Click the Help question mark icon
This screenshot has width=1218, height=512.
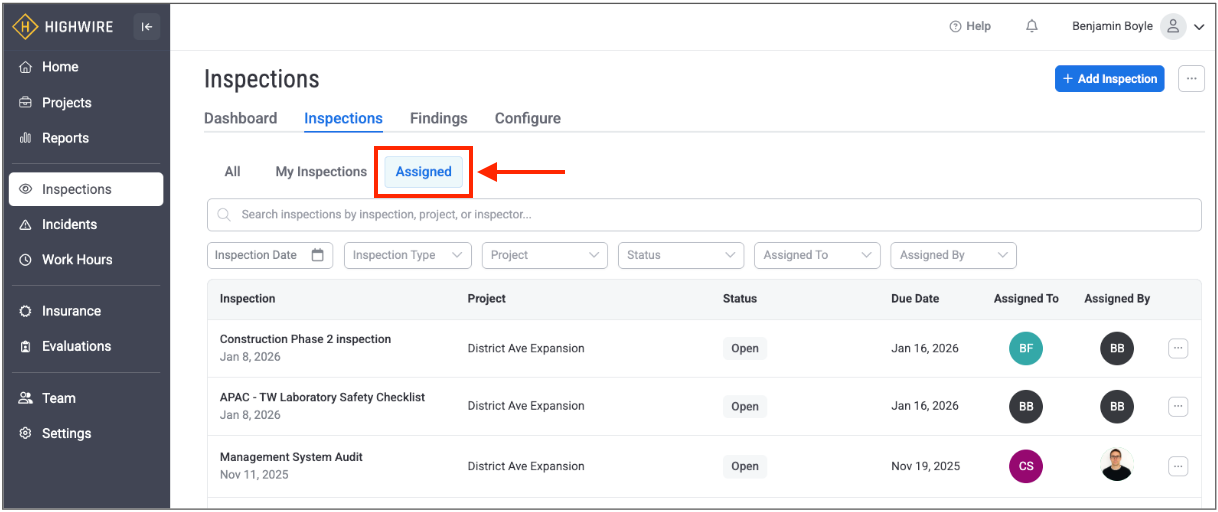tap(955, 27)
